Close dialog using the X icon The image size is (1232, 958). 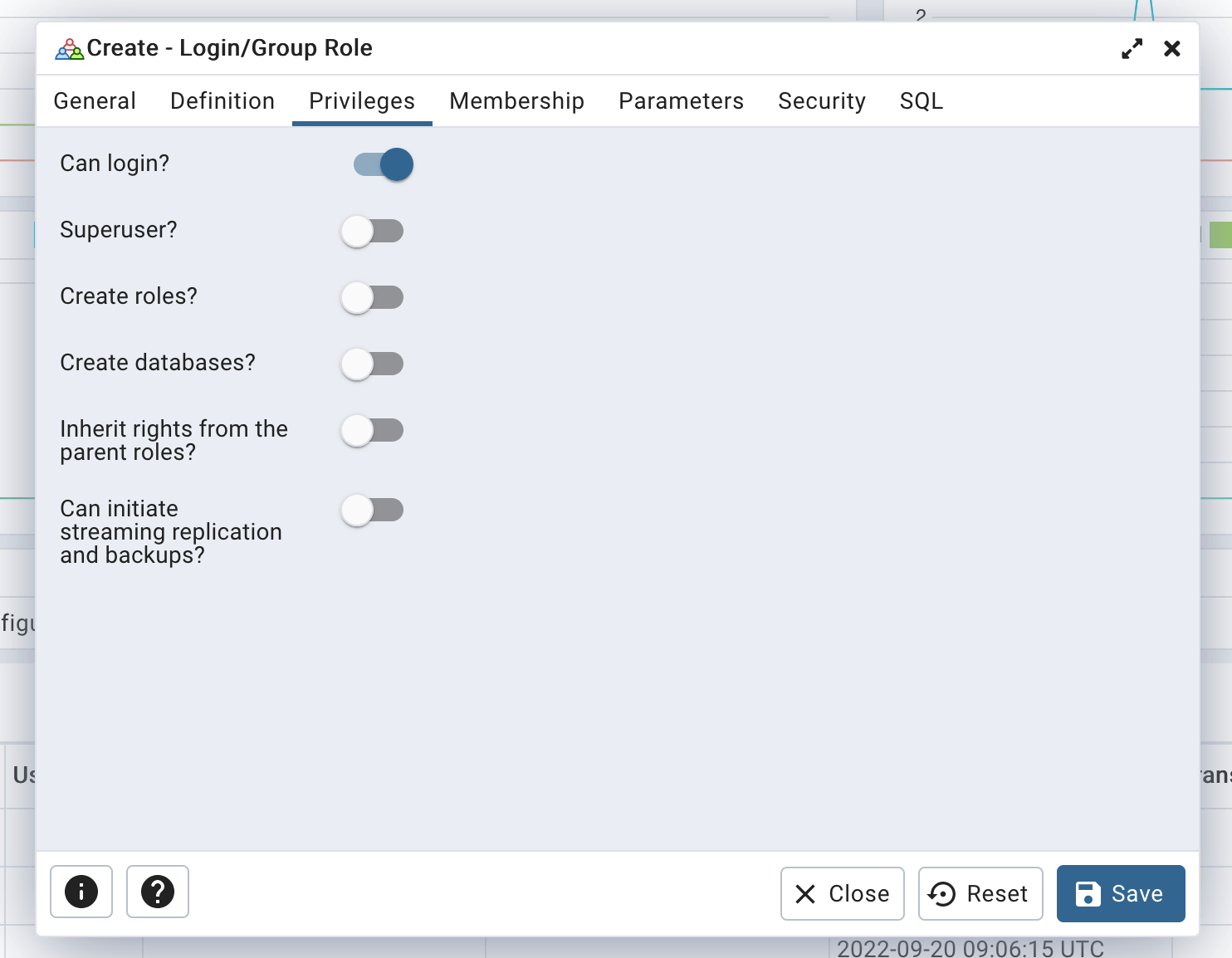(x=1172, y=49)
